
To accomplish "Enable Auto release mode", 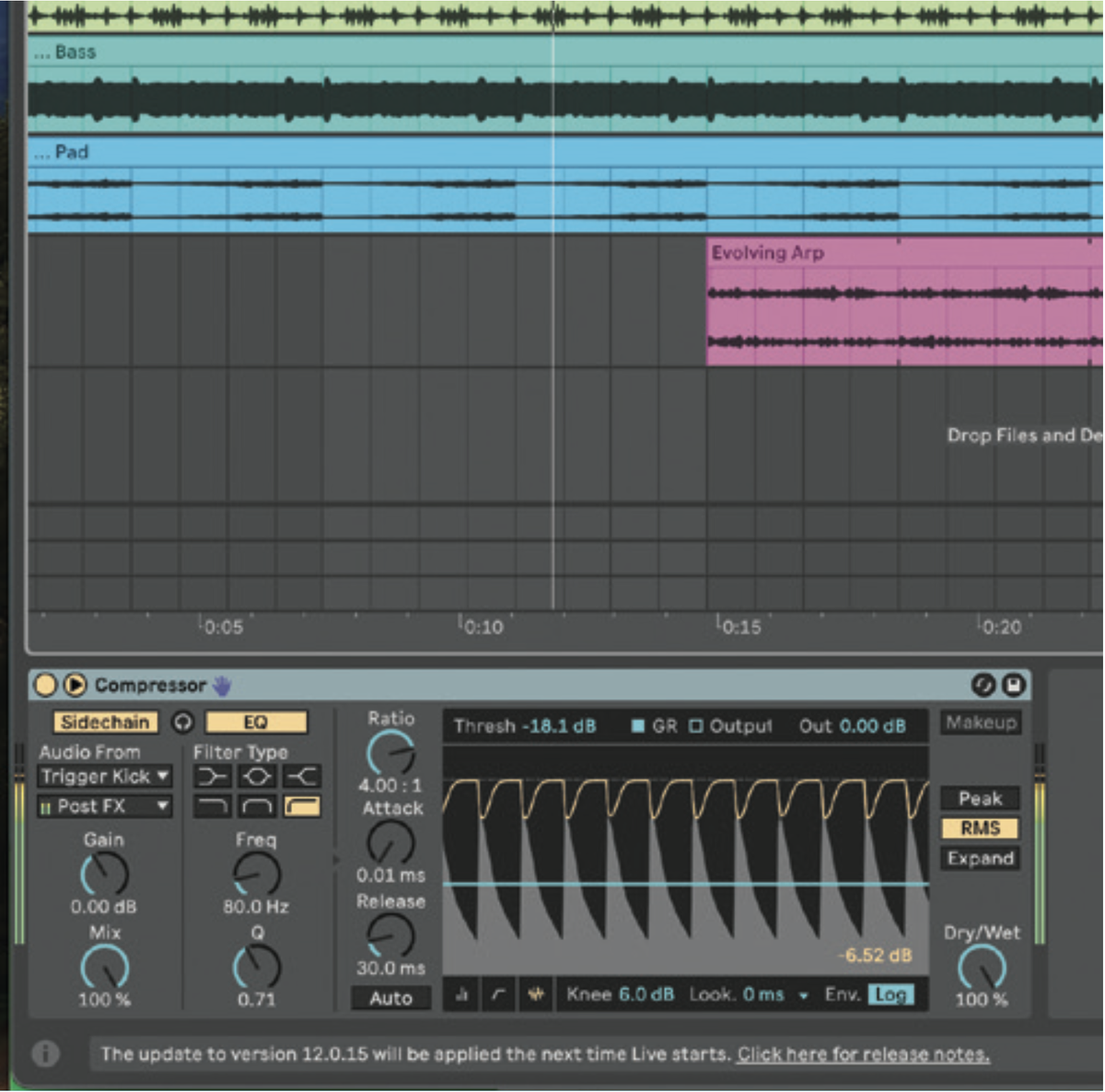I will point(390,998).
